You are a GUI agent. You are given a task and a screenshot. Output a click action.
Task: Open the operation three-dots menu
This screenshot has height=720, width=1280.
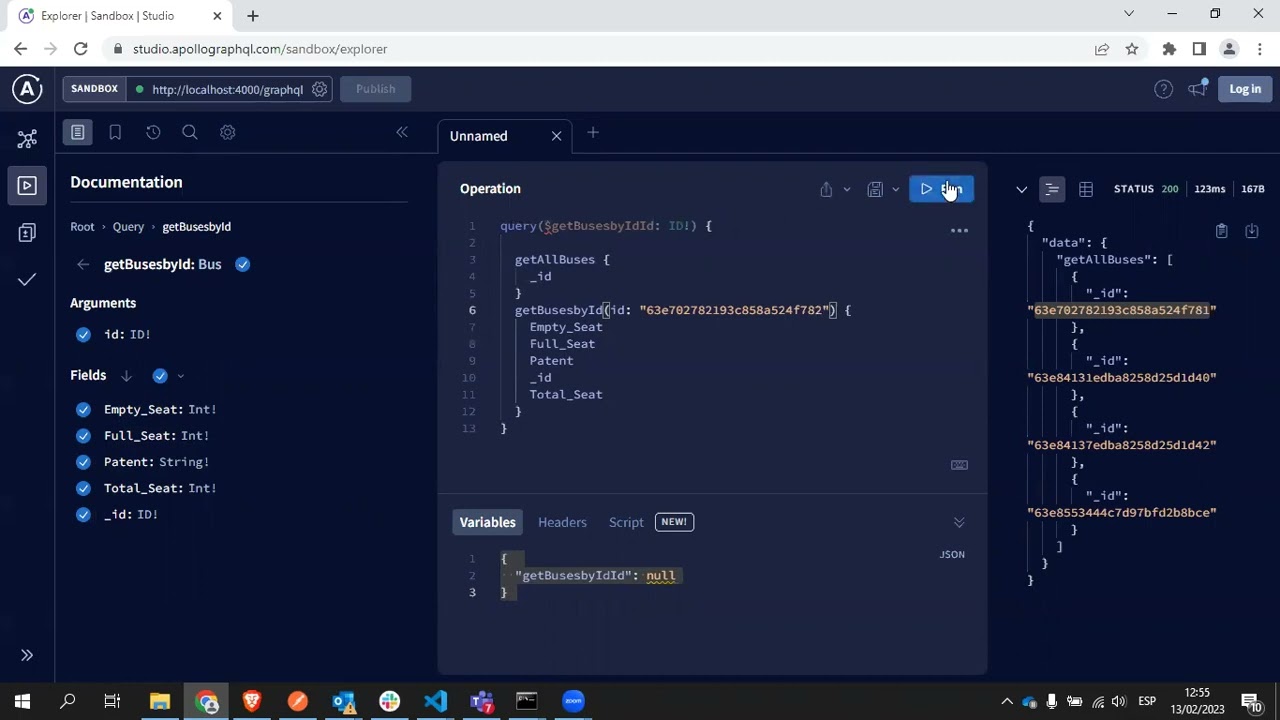[x=959, y=230]
